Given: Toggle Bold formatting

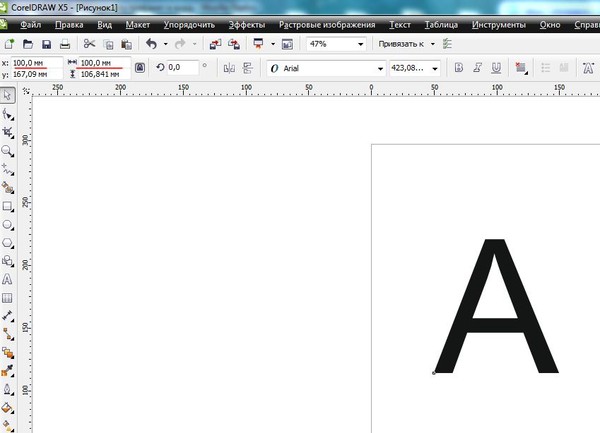Looking at the screenshot, I should pos(458,68).
